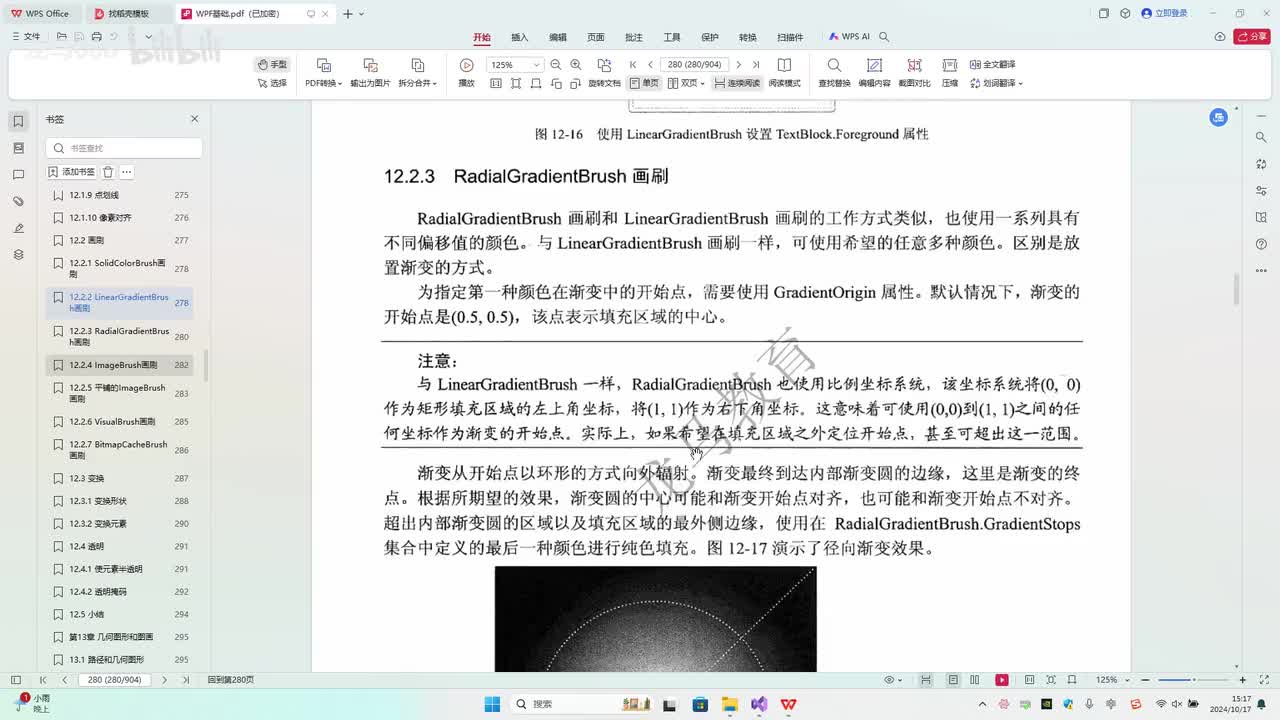1280x720 pixels.
Task: Open the 页面 ribbon tab
Action: (596, 37)
